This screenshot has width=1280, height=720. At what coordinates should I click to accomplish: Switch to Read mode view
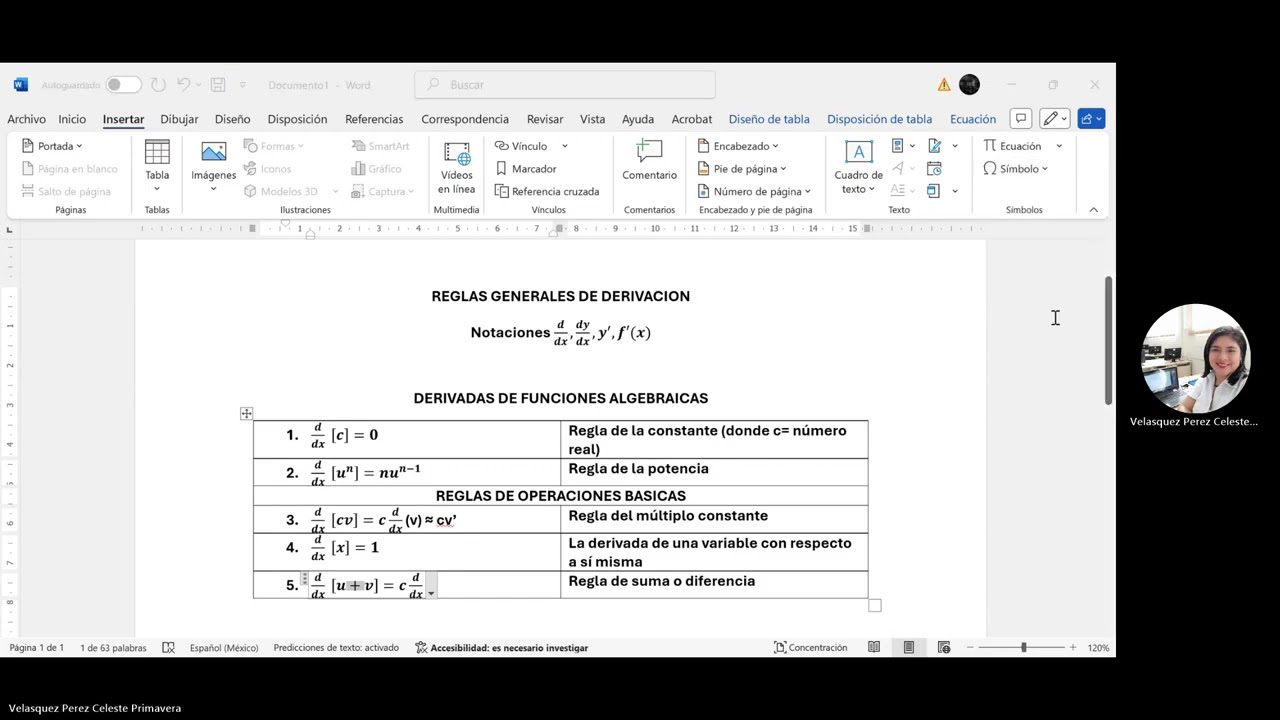874,648
